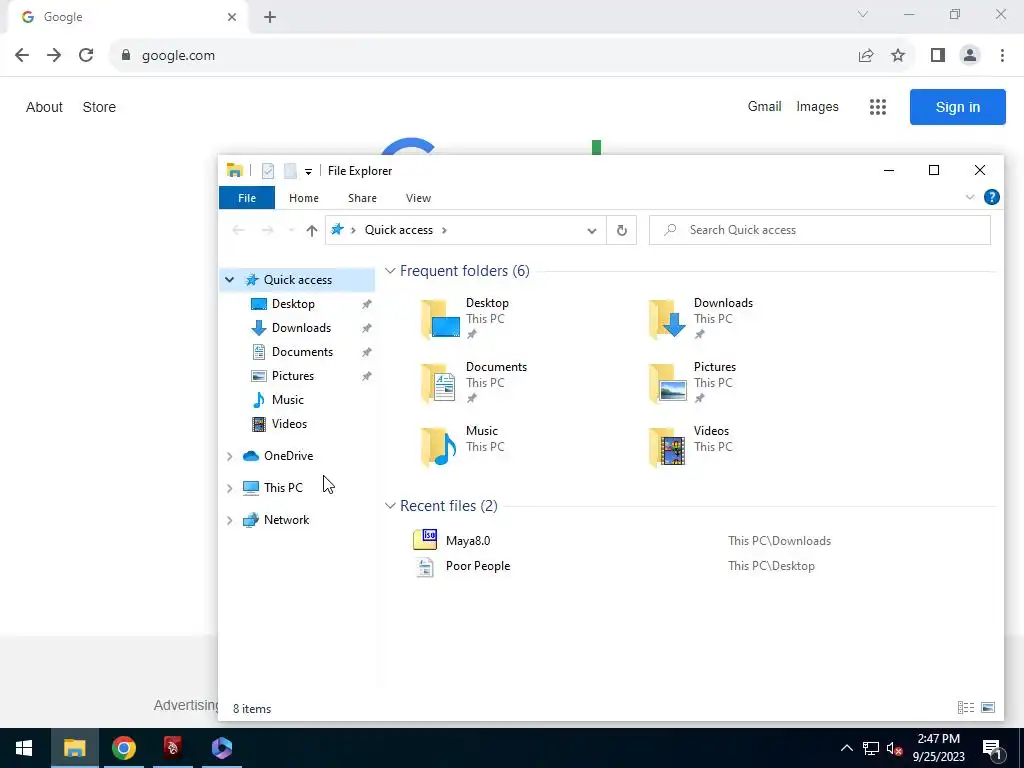The height and width of the screenshot is (768, 1024).
Task: Select Downloads folder icon in Frequent folders
Action: pos(668,319)
